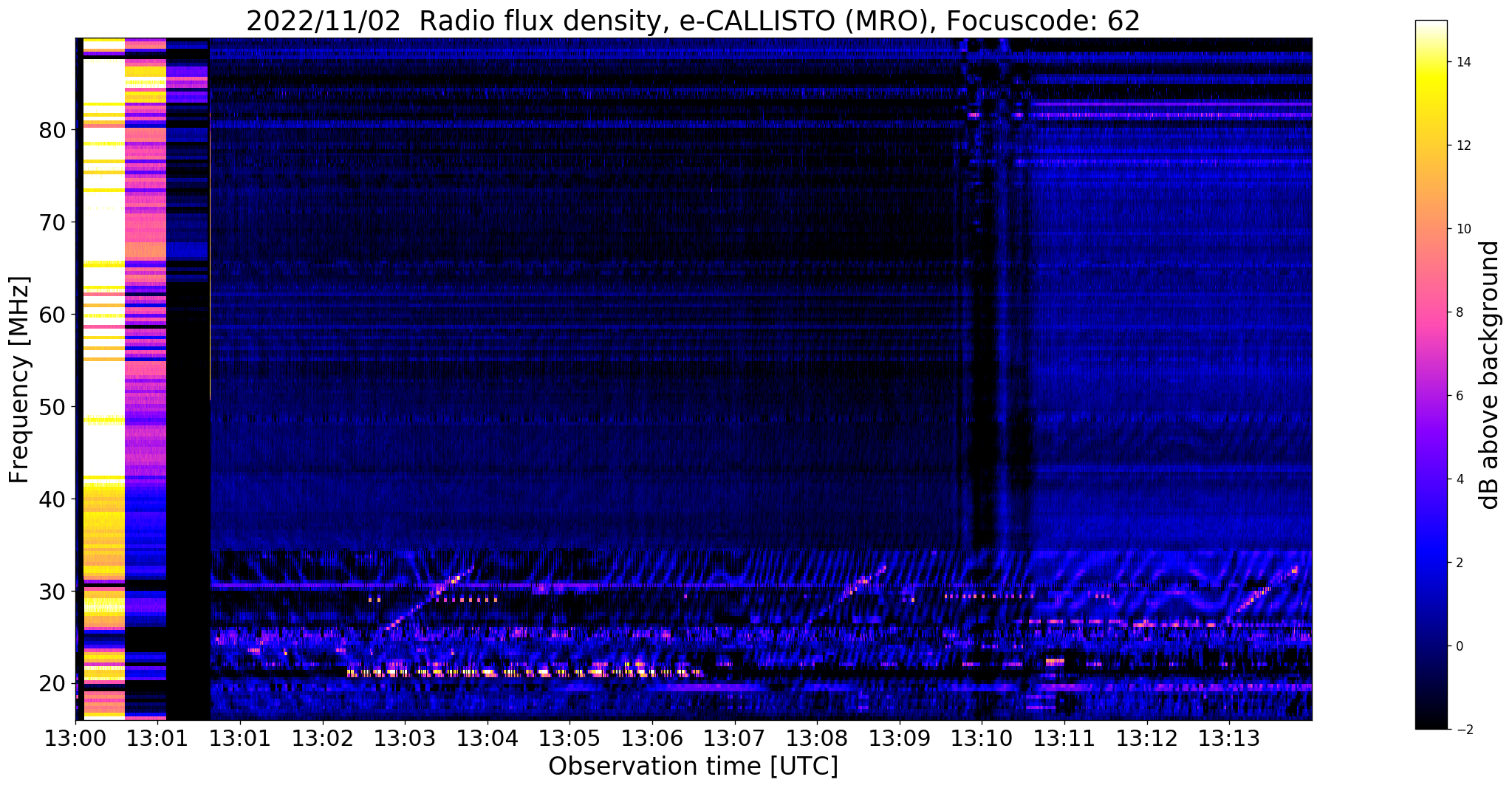Click the colorbar tick label 8

[x=1460, y=312]
